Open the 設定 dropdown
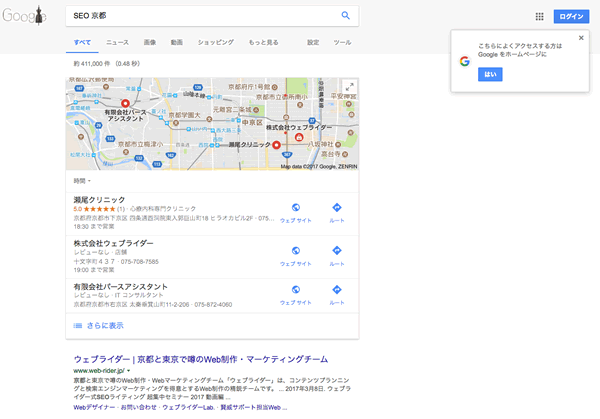The image size is (600, 419). [313, 43]
